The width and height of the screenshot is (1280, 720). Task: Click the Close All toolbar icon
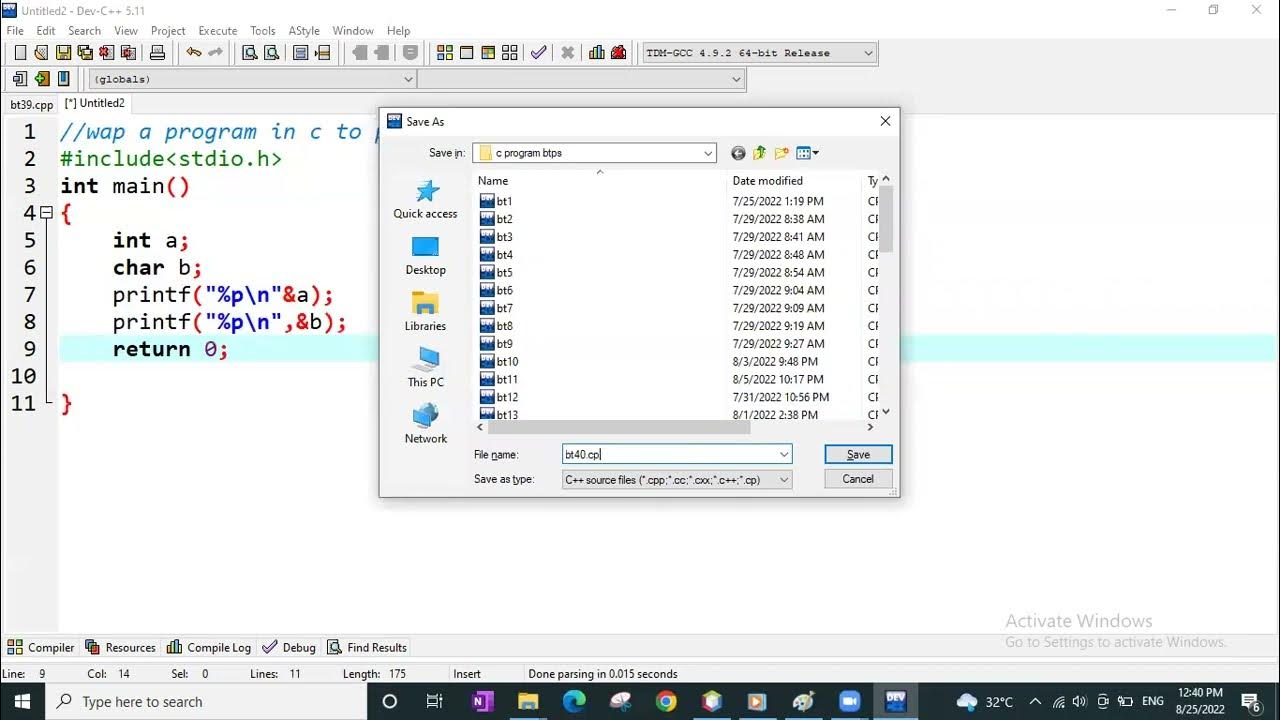pos(127,53)
